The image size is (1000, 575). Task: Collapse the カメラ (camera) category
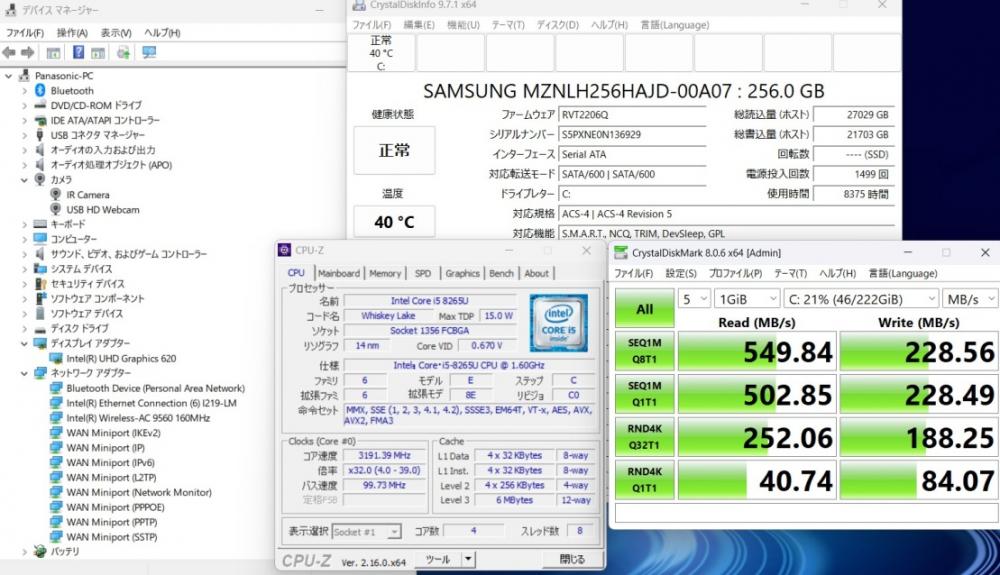pos(24,180)
